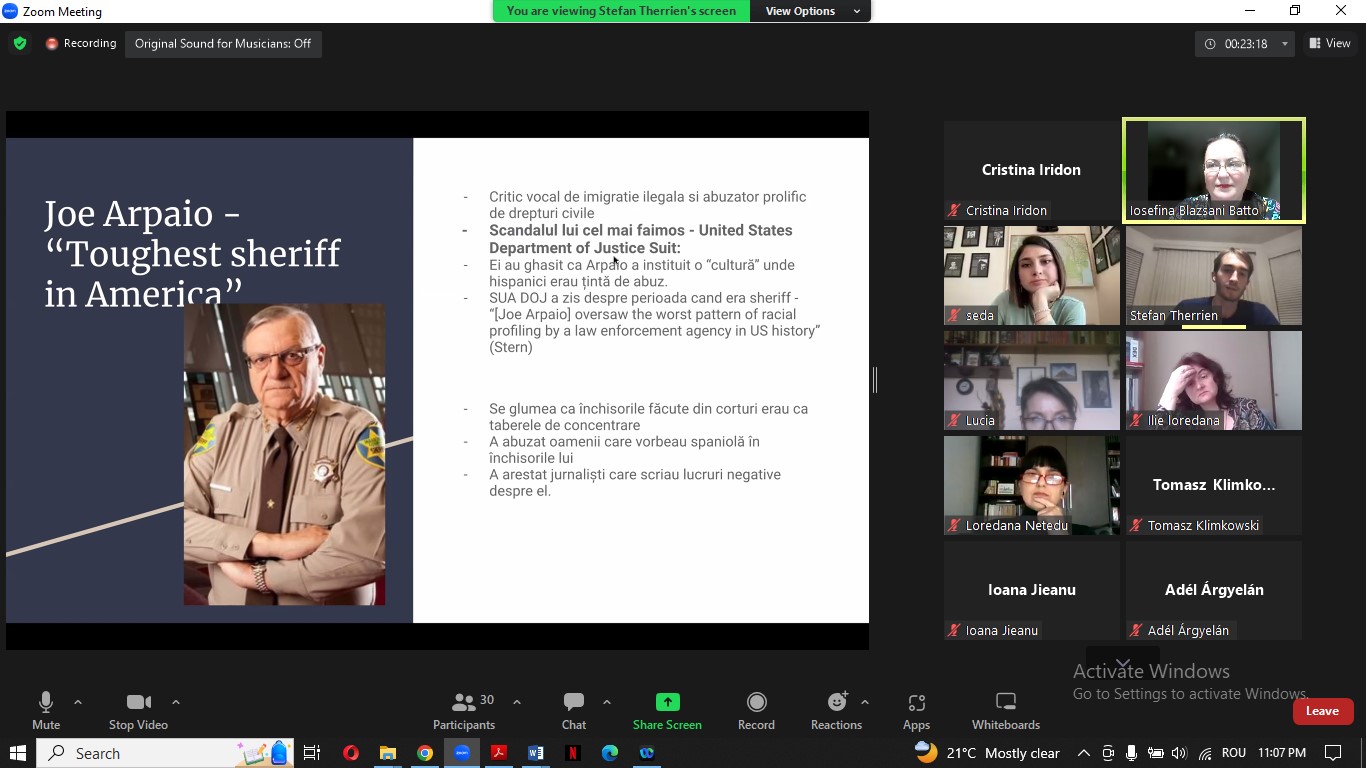This screenshot has height=768, width=1366.
Task: Open the Chat panel
Action: click(574, 711)
